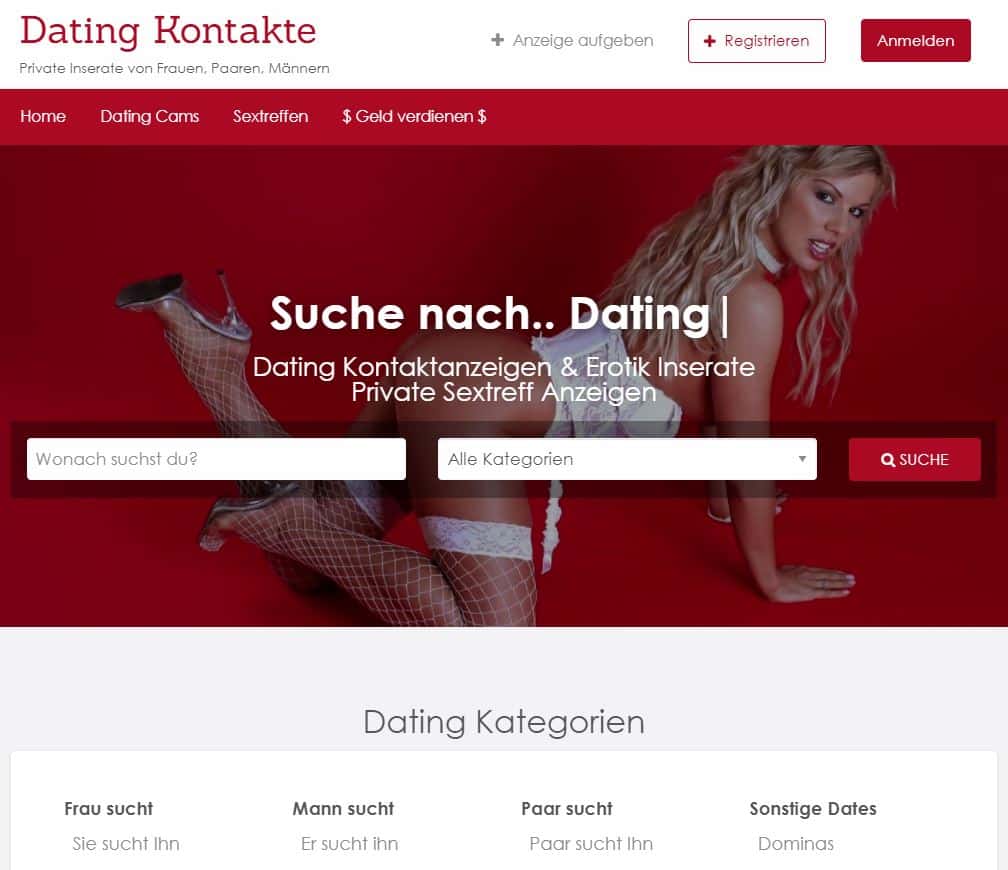Click the plus icon in Registrieren button
The width and height of the screenshot is (1008, 870).
[710, 41]
